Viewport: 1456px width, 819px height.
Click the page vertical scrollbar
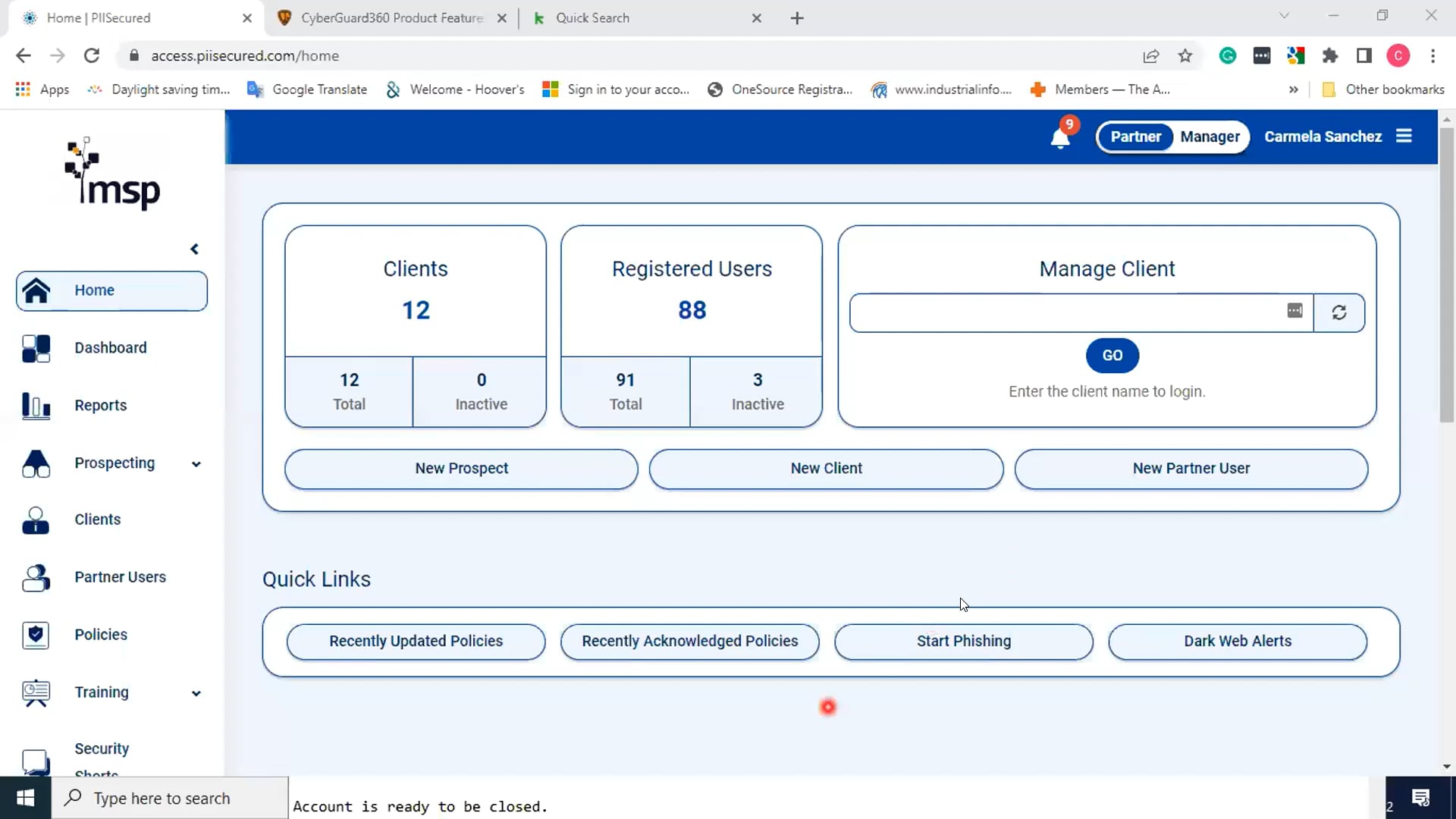pyautogui.click(x=1446, y=273)
